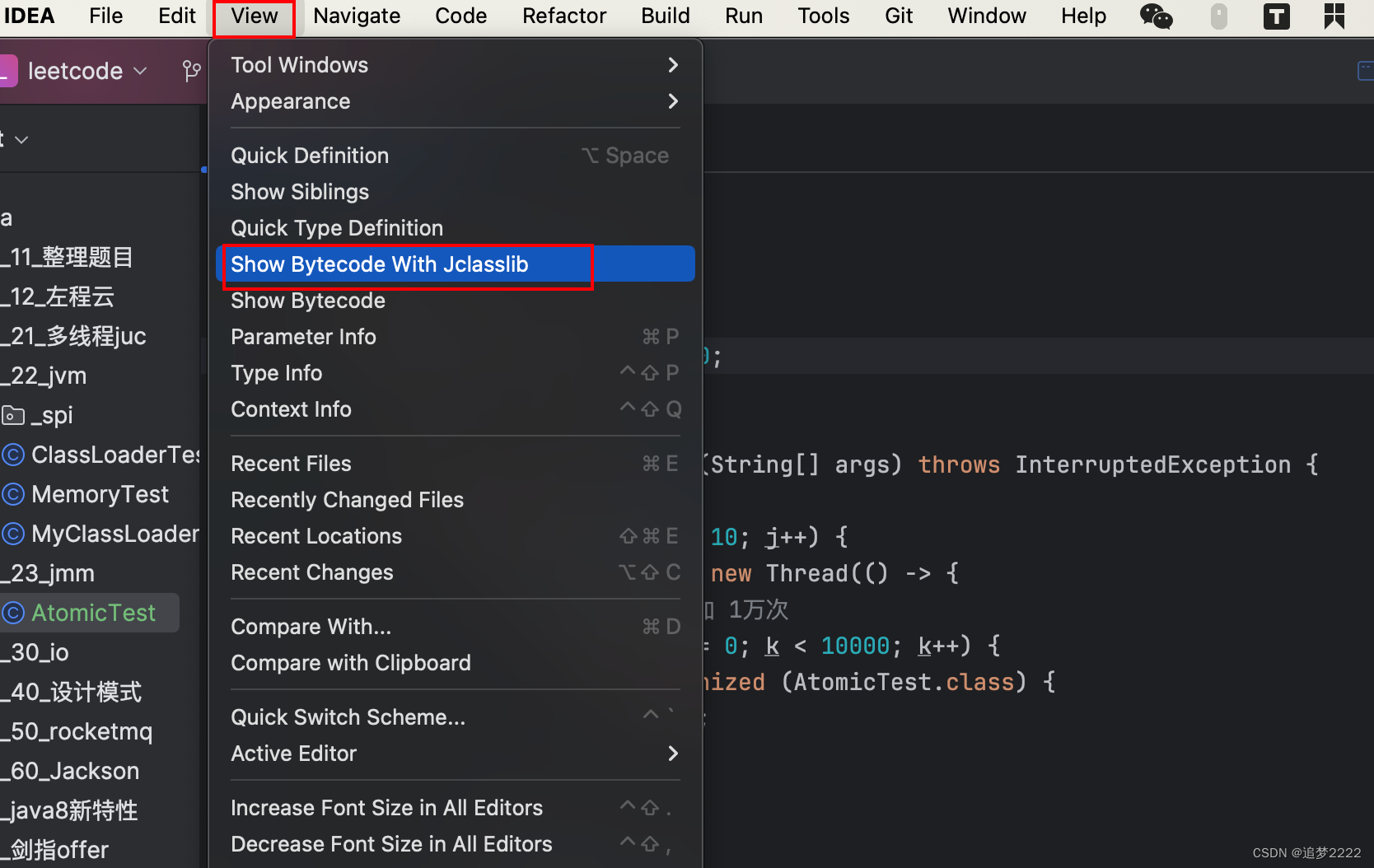Open Recent Files
Screen dimensions: 1374x868
click(x=456, y=464)
